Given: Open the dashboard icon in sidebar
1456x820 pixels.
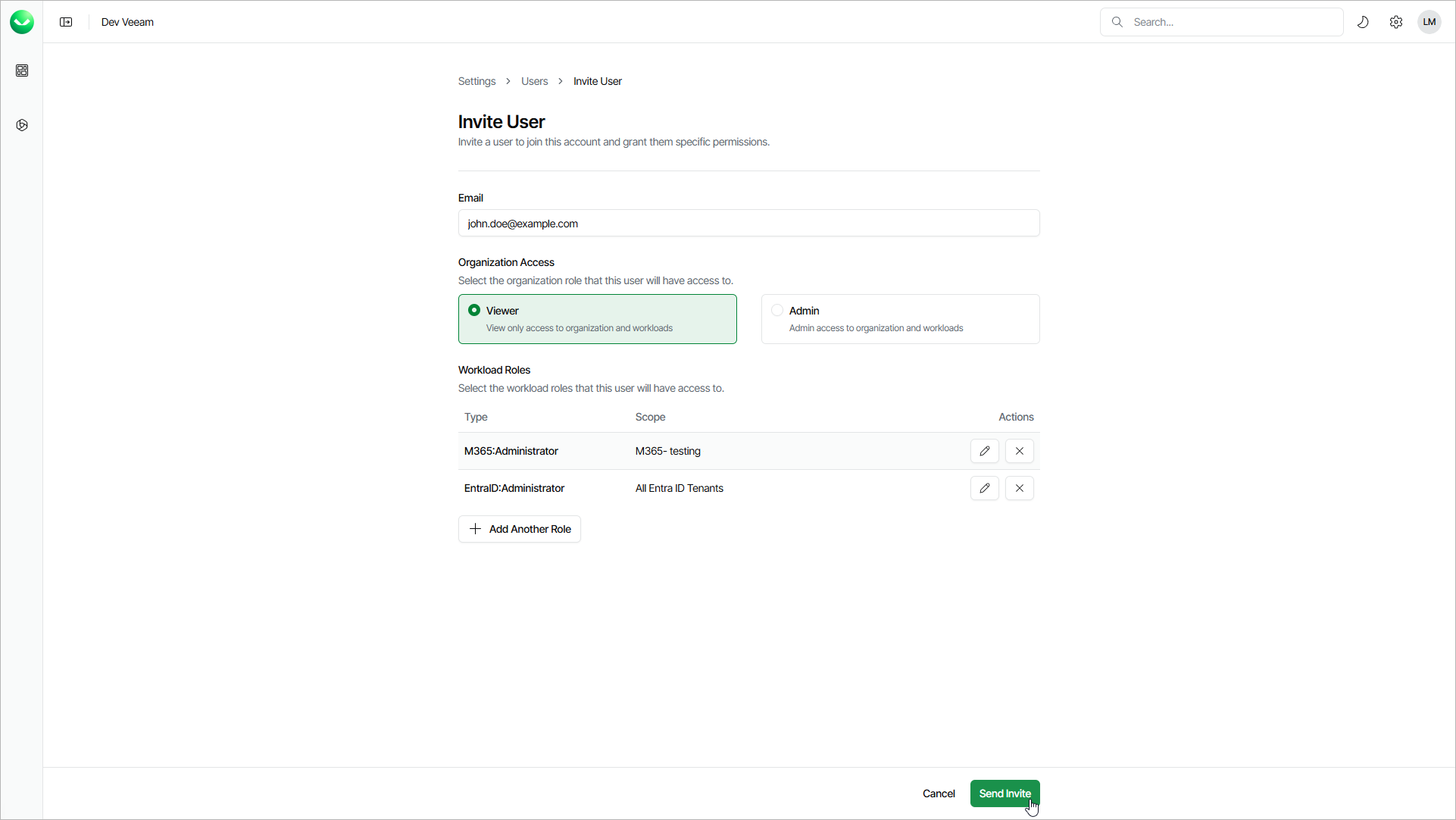Looking at the screenshot, I should [x=22, y=70].
